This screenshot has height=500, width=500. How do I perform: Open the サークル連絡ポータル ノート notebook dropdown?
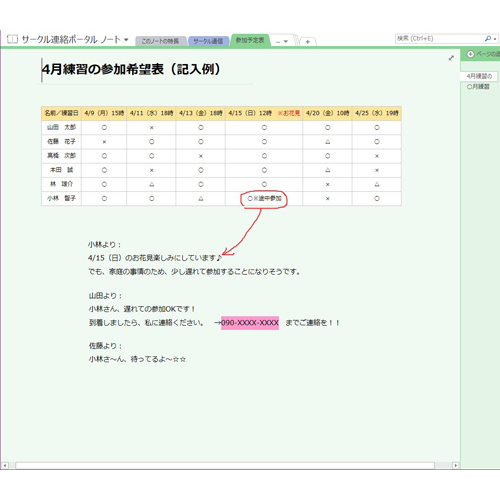click(x=126, y=40)
